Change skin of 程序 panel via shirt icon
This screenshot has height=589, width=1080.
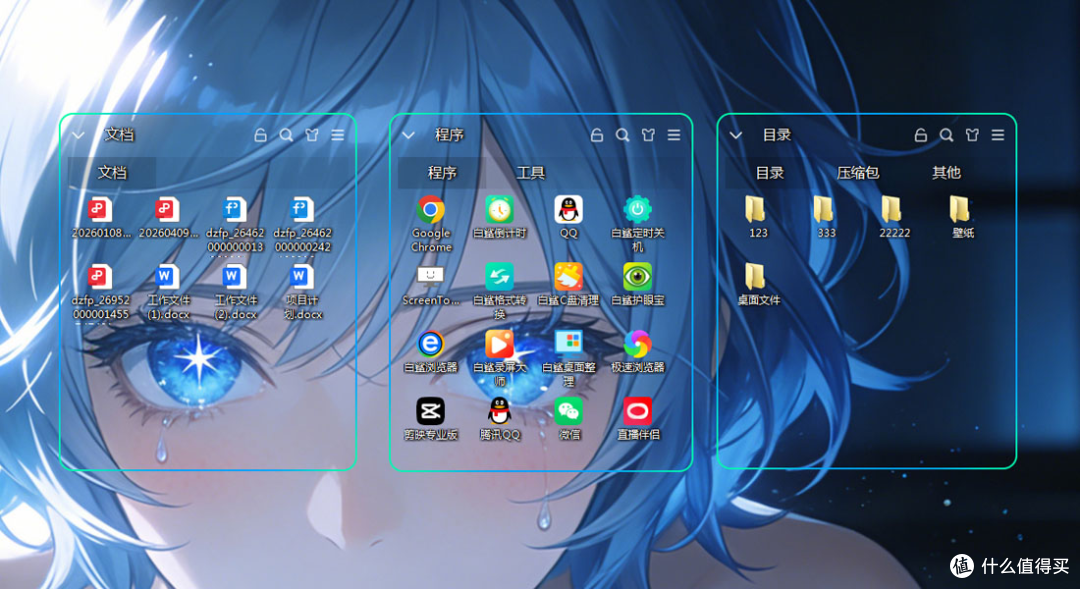[x=648, y=136]
